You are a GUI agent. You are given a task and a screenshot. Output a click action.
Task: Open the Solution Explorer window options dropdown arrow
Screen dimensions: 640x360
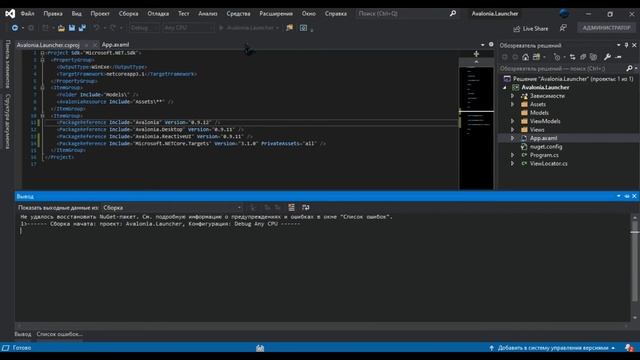[x=618, y=45]
